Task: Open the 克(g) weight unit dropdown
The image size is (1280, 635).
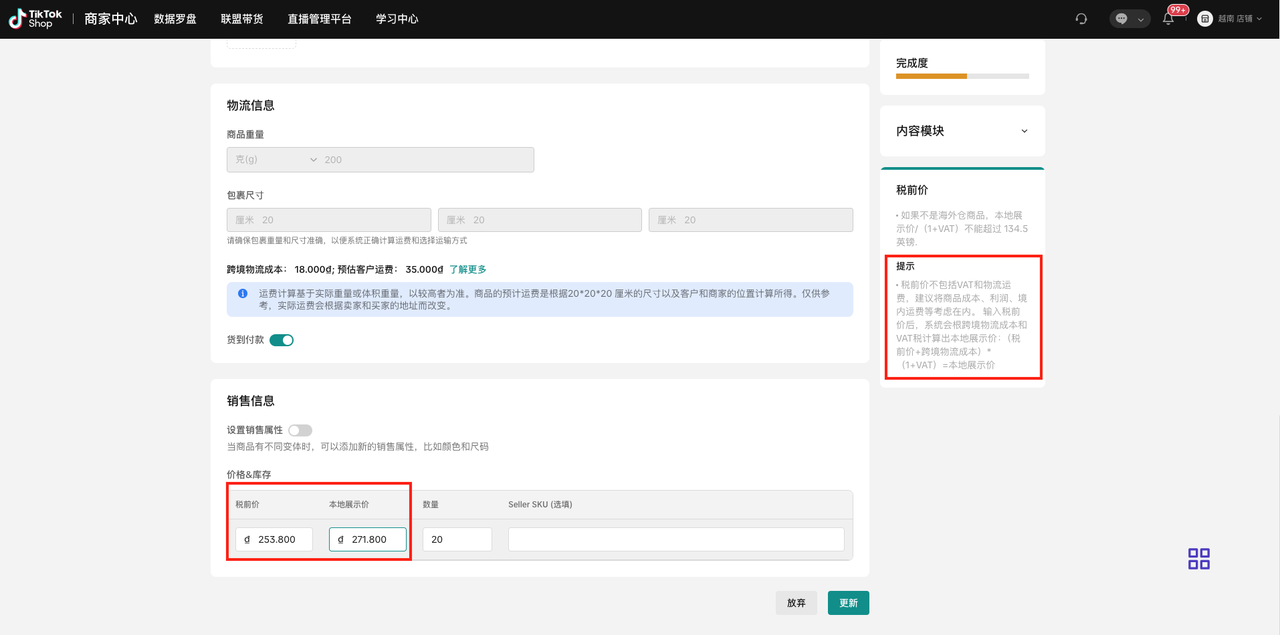Action: pos(275,160)
